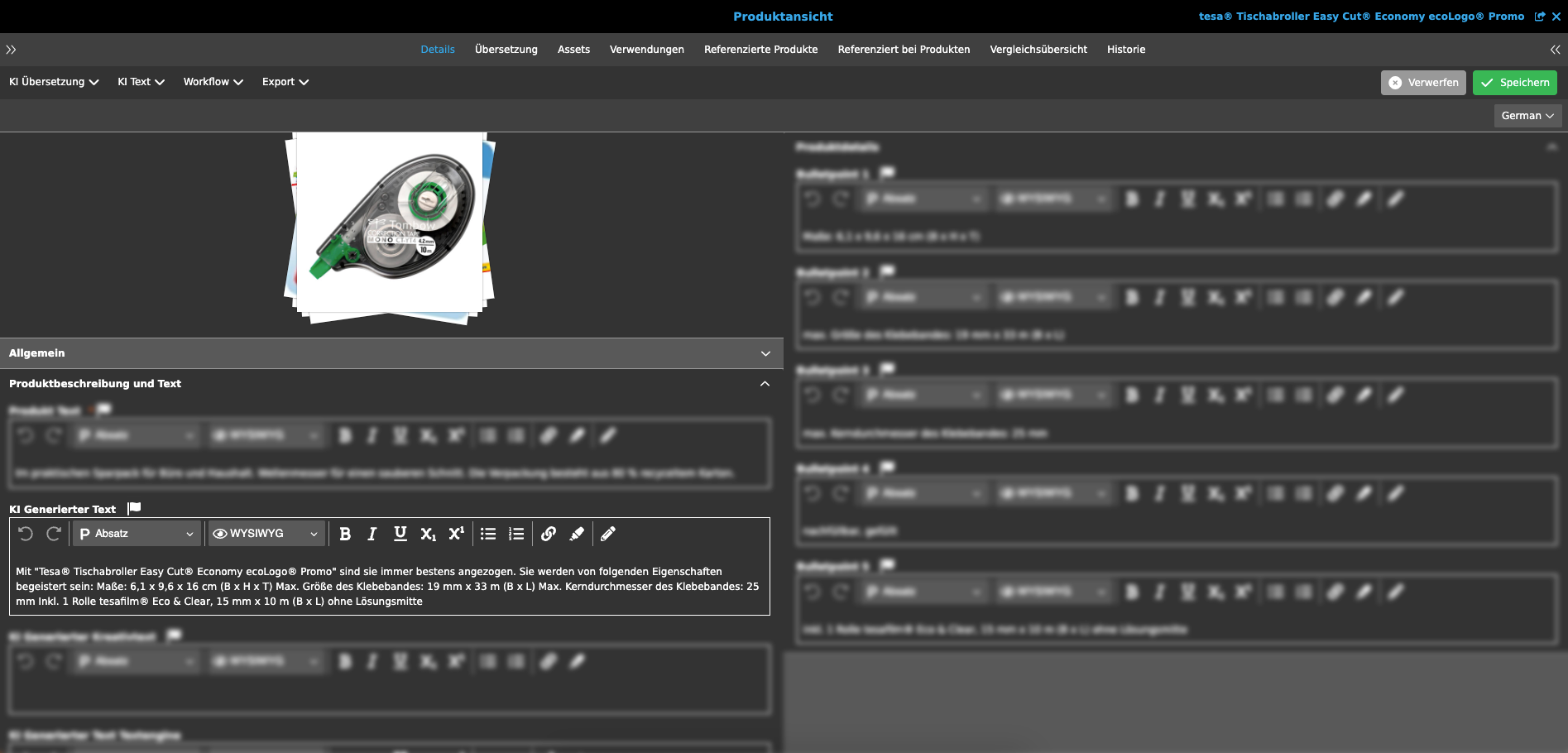Collapse the Produktbeschreibung und Text section
The width and height of the screenshot is (1568, 753).
(x=765, y=383)
